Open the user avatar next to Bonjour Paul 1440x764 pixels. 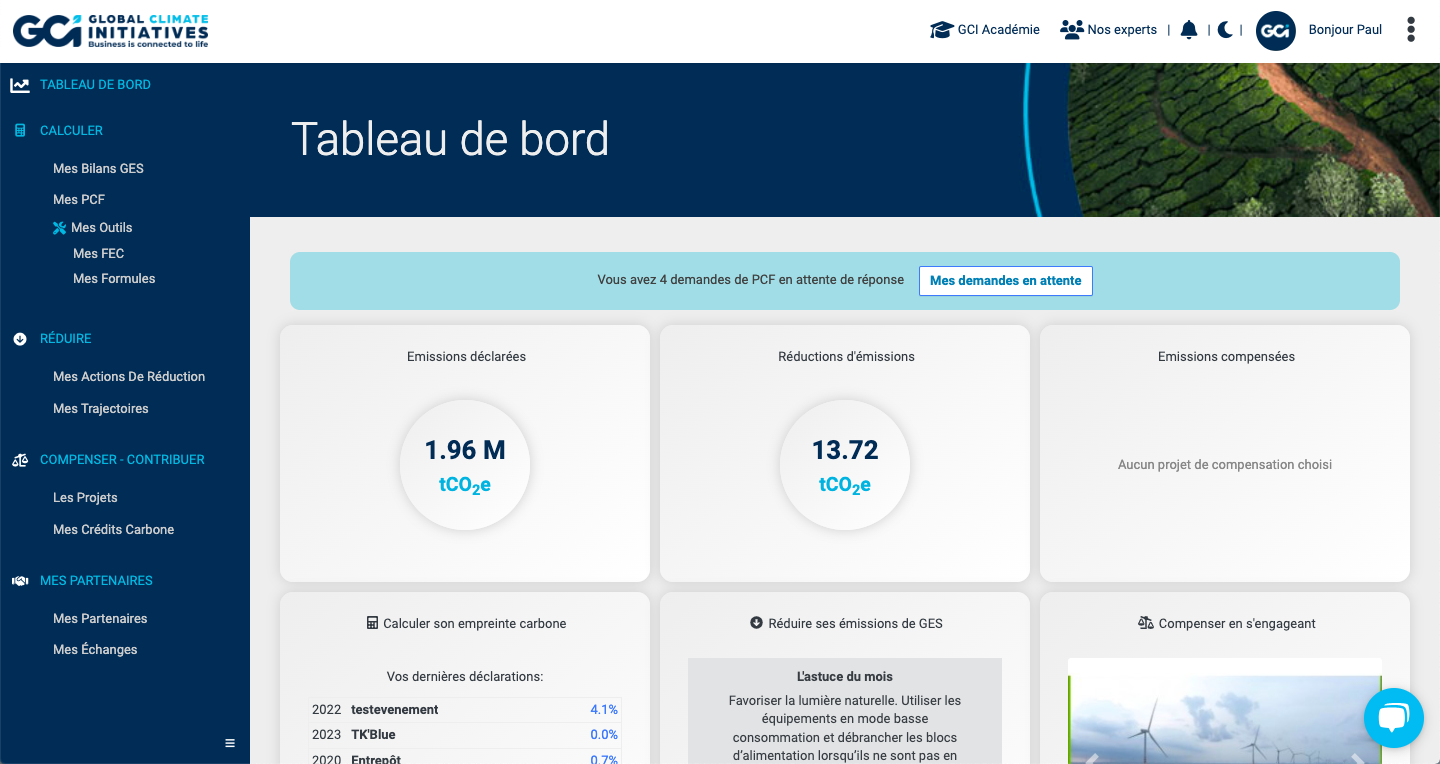click(1275, 30)
